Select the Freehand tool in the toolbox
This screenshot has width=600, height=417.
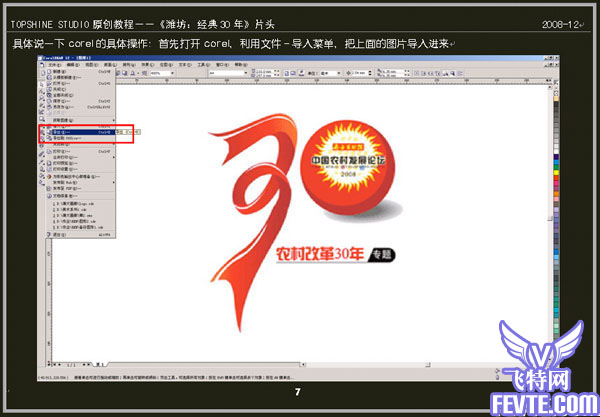tap(42, 105)
